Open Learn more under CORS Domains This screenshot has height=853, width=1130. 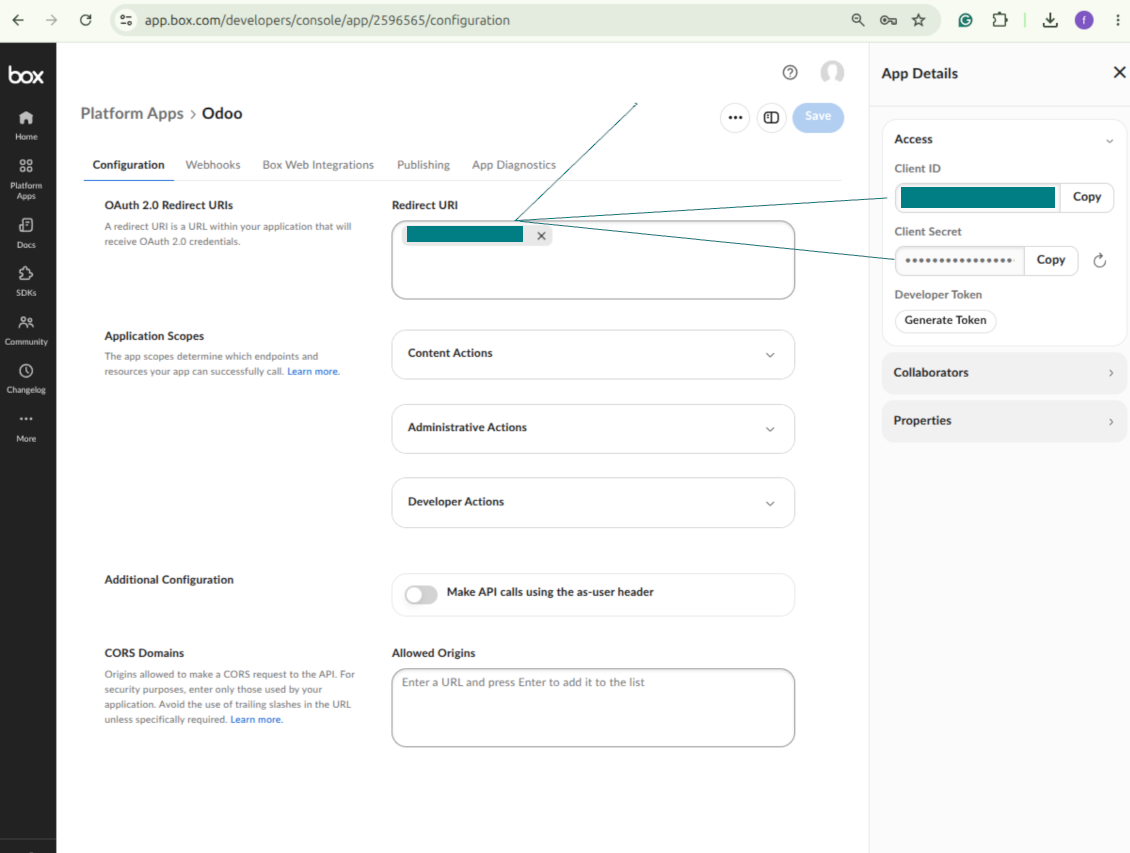pyautogui.click(x=256, y=720)
